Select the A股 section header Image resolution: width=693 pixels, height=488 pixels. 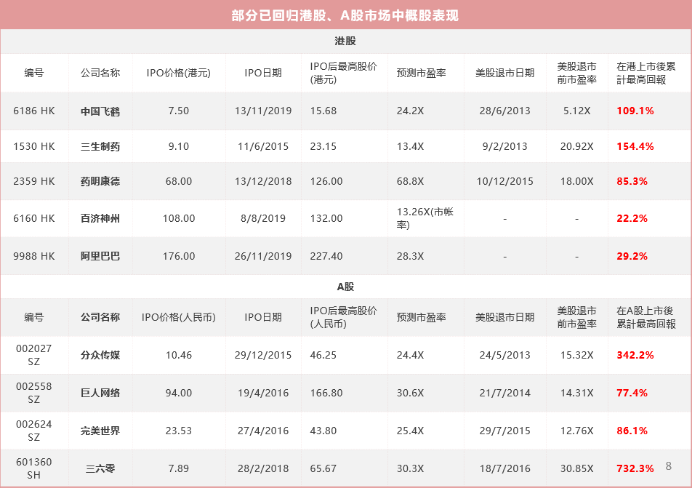345,286
